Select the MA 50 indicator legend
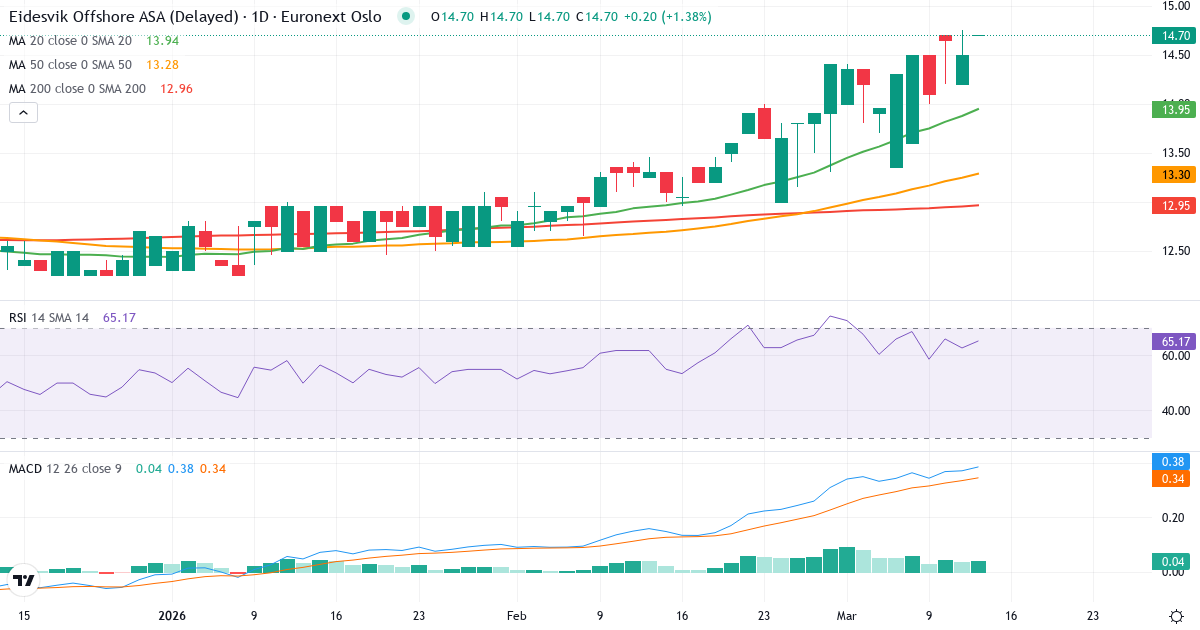 [70, 65]
